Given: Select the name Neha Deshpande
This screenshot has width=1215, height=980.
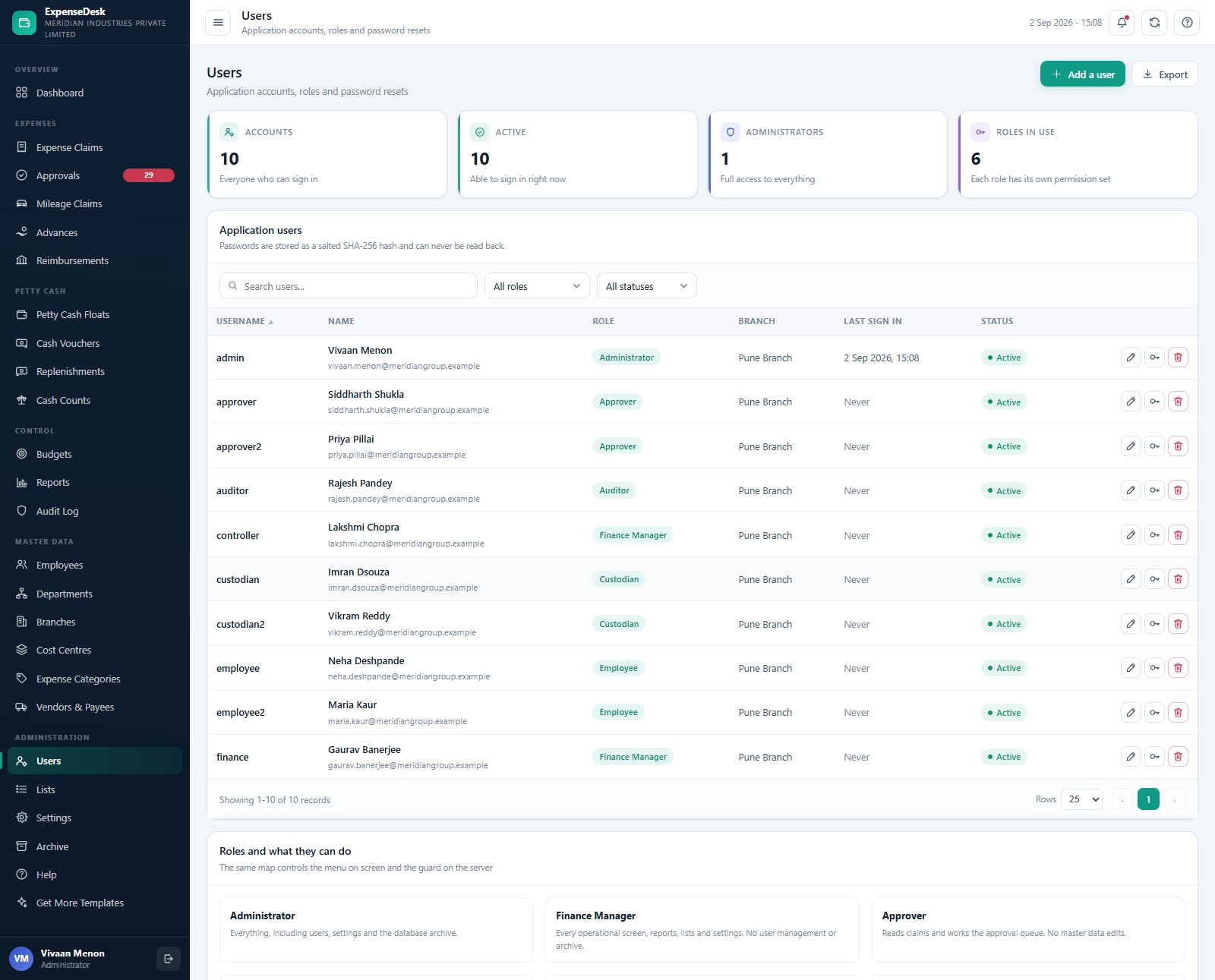Looking at the screenshot, I should pyautogui.click(x=366, y=661).
